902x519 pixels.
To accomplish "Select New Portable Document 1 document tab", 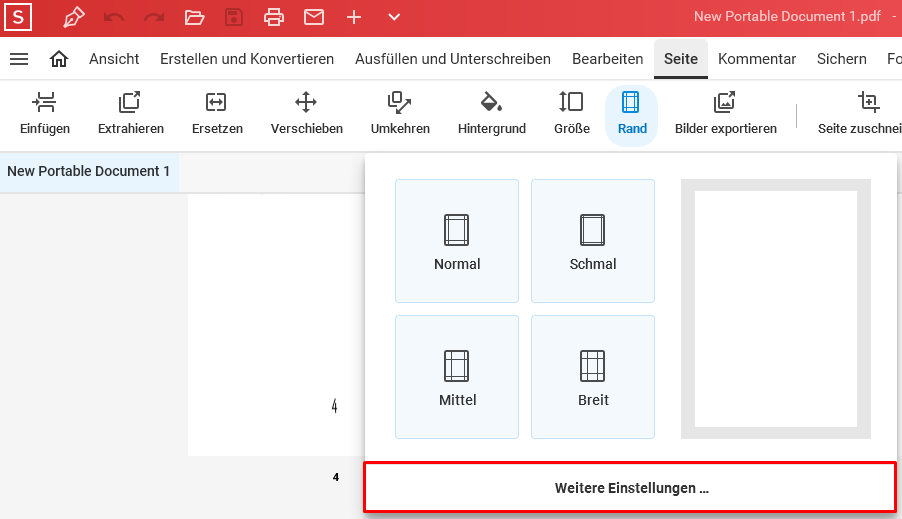I will tap(89, 171).
